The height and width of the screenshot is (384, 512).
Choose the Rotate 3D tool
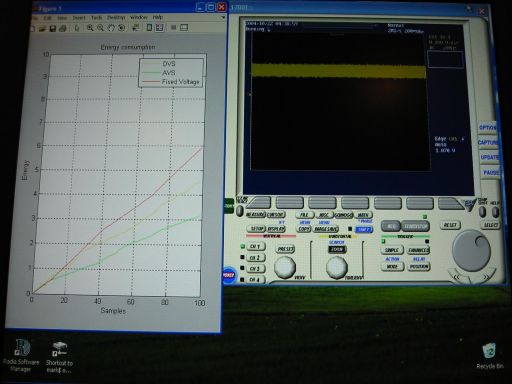click(x=121, y=28)
